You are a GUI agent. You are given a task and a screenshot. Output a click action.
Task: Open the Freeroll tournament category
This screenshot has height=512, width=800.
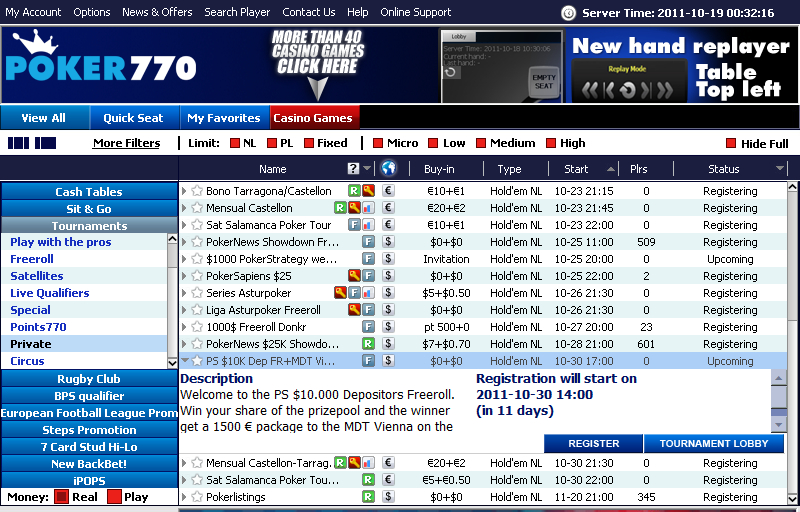point(32,259)
